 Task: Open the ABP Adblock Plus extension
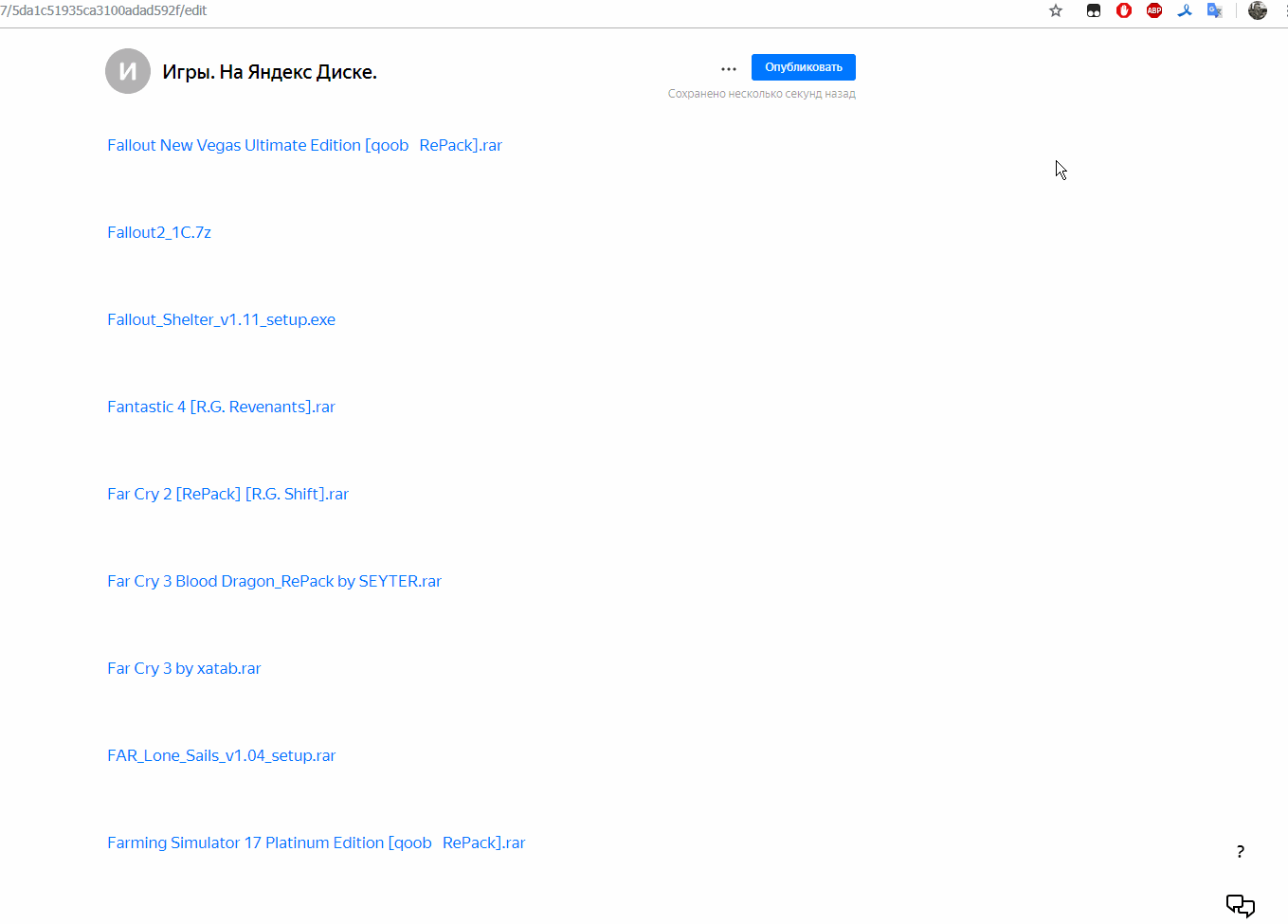1154,10
